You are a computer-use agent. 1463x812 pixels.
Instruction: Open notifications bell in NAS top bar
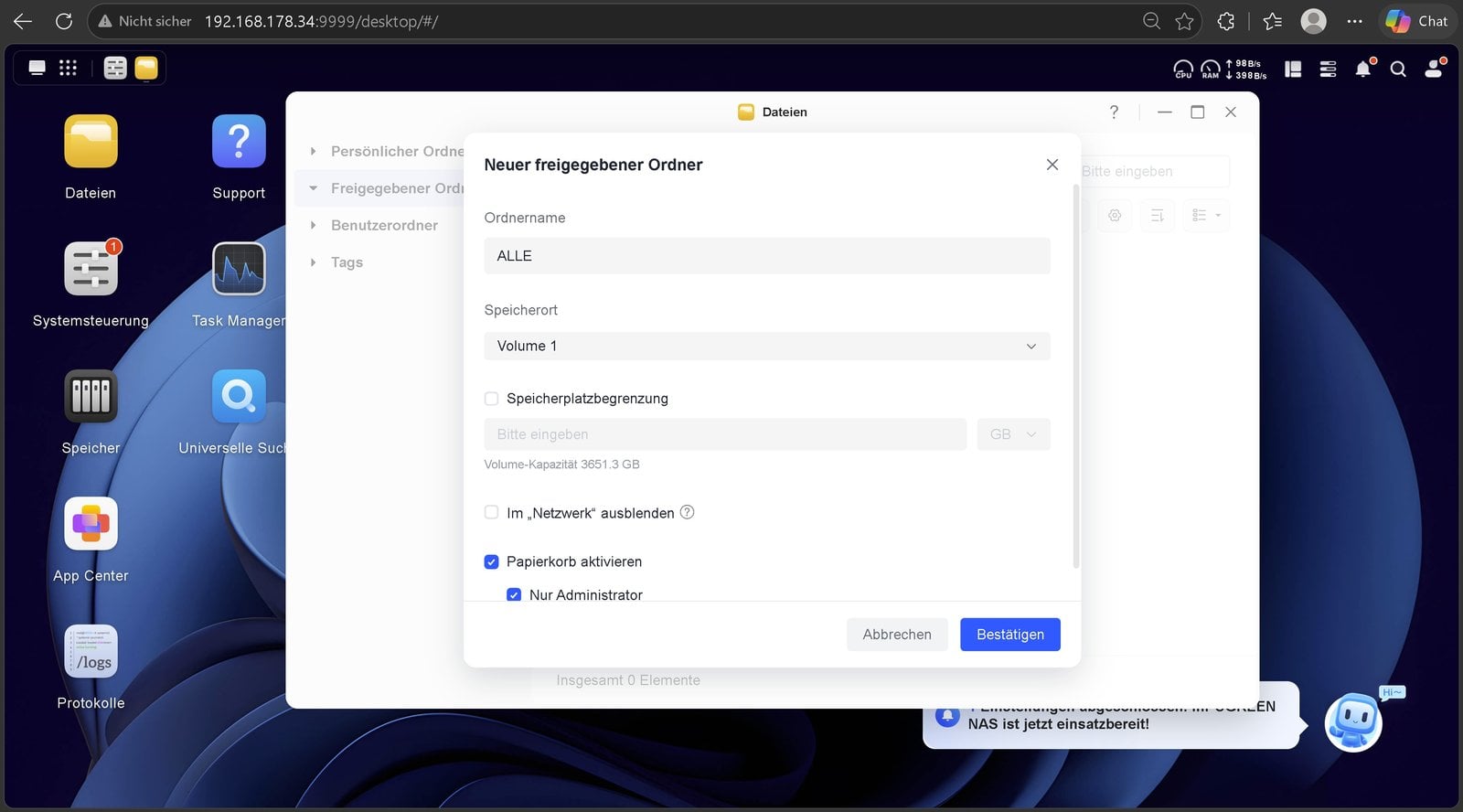(1363, 69)
